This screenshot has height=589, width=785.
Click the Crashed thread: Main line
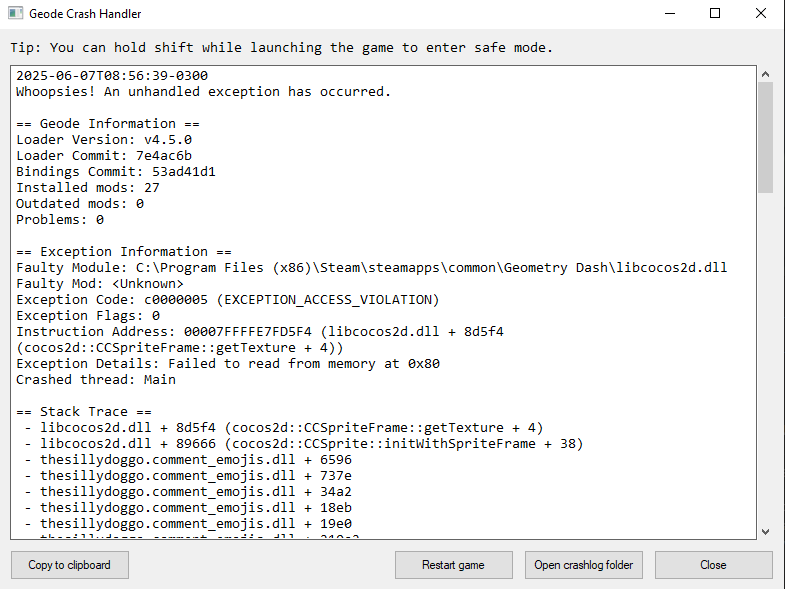96,380
